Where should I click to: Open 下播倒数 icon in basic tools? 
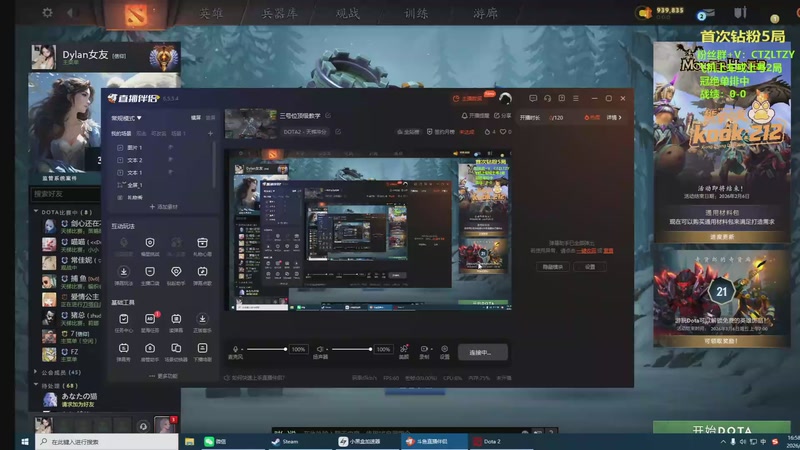coord(203,348)
